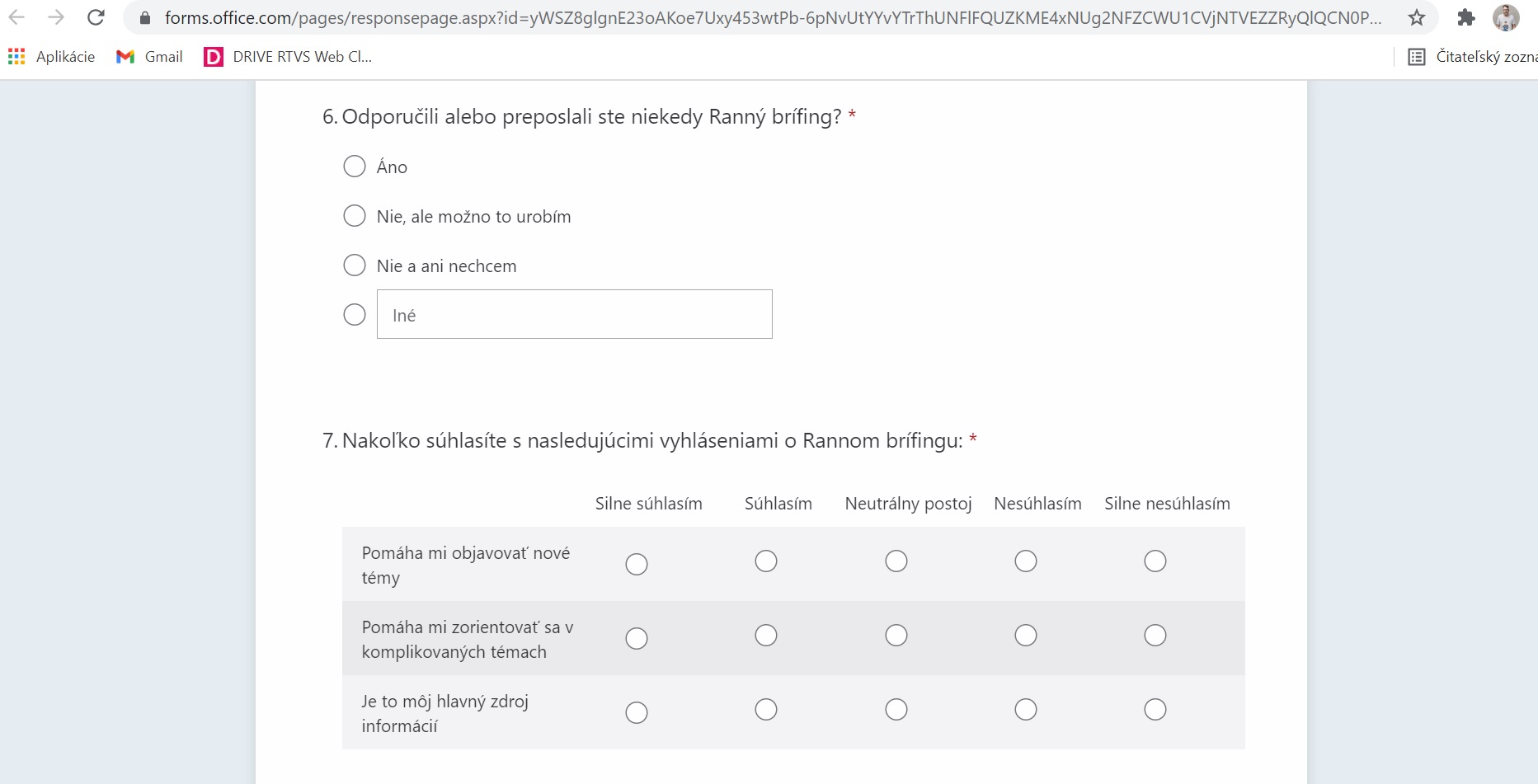Select the radio button beside Iné field
Screen dimensions: 1538x784
pos(355,315)
